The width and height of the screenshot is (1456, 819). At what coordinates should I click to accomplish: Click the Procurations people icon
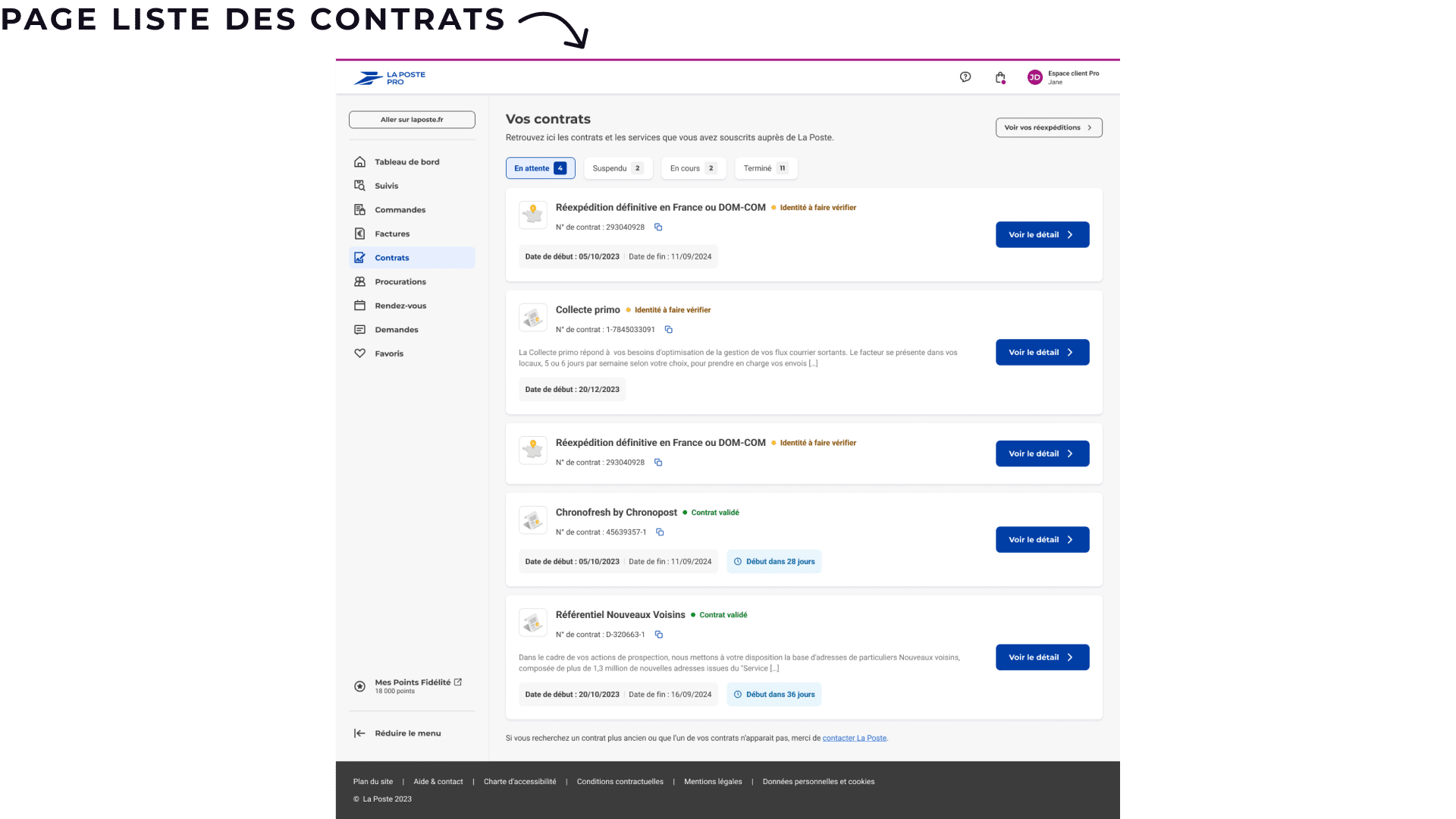point(360,281)
